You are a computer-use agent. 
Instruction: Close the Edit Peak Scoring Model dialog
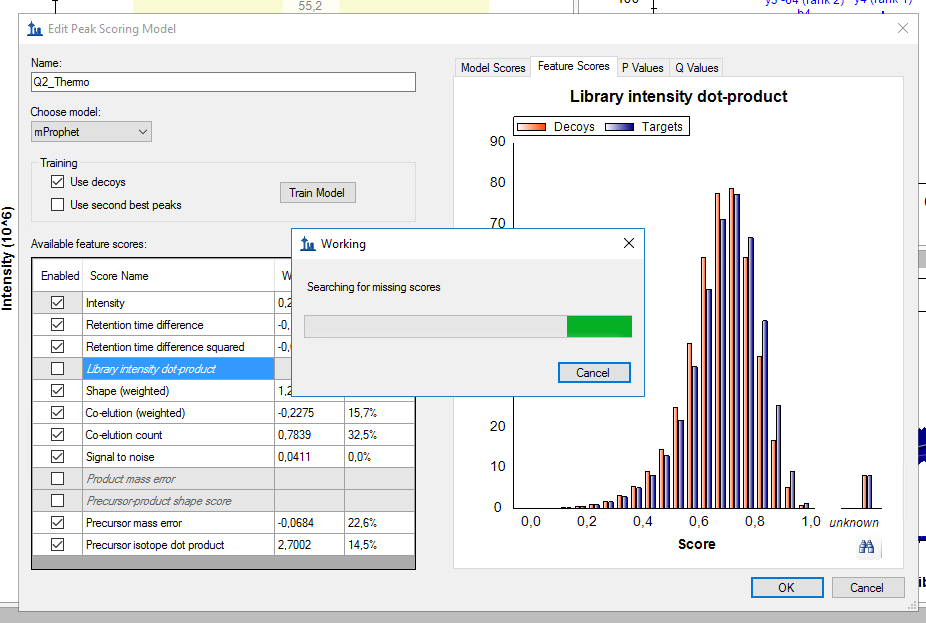[x=903, y=29]
